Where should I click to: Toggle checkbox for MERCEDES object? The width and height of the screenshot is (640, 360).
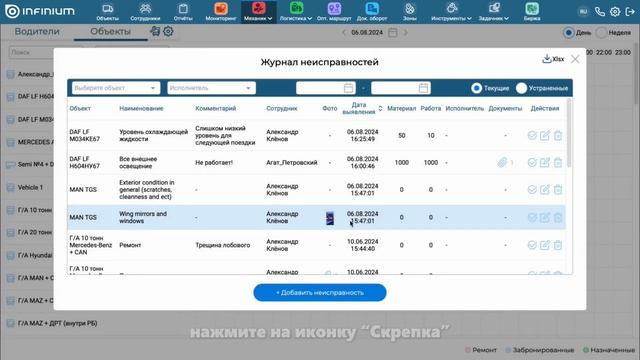[11, 142]
